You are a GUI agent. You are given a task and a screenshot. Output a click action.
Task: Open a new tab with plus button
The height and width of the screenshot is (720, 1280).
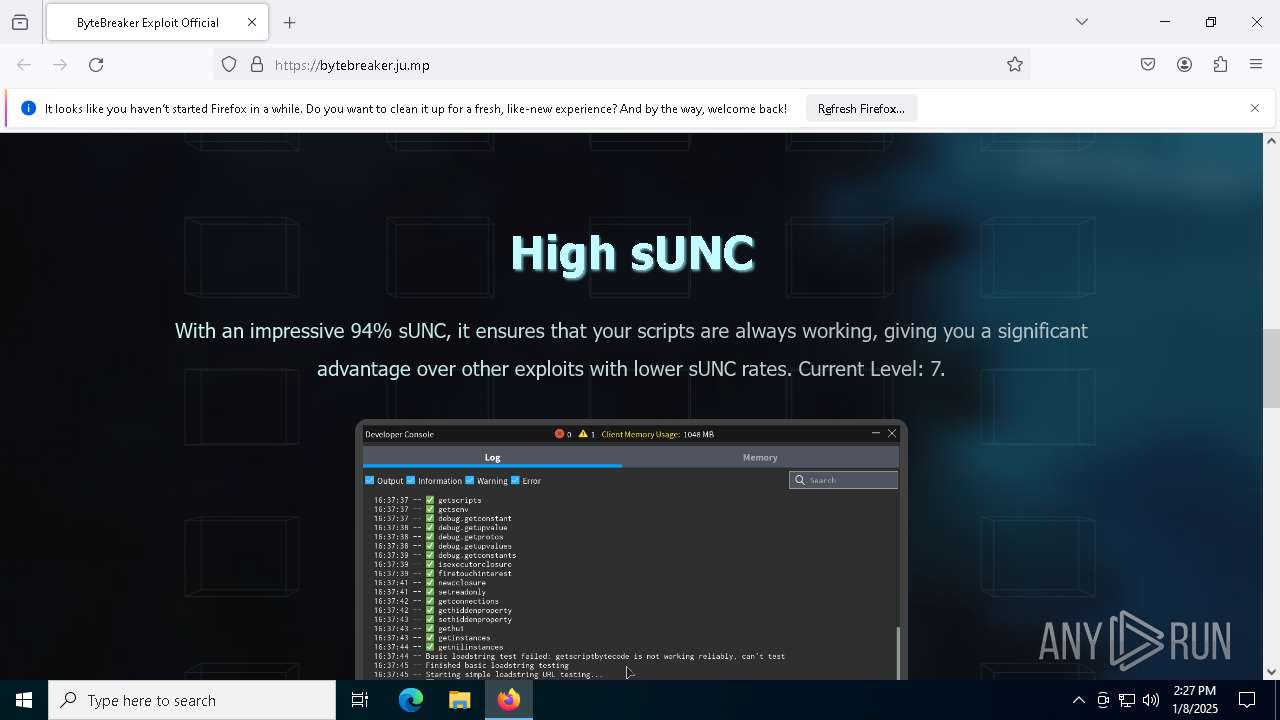pyautogui.click(x=290, y=22)
